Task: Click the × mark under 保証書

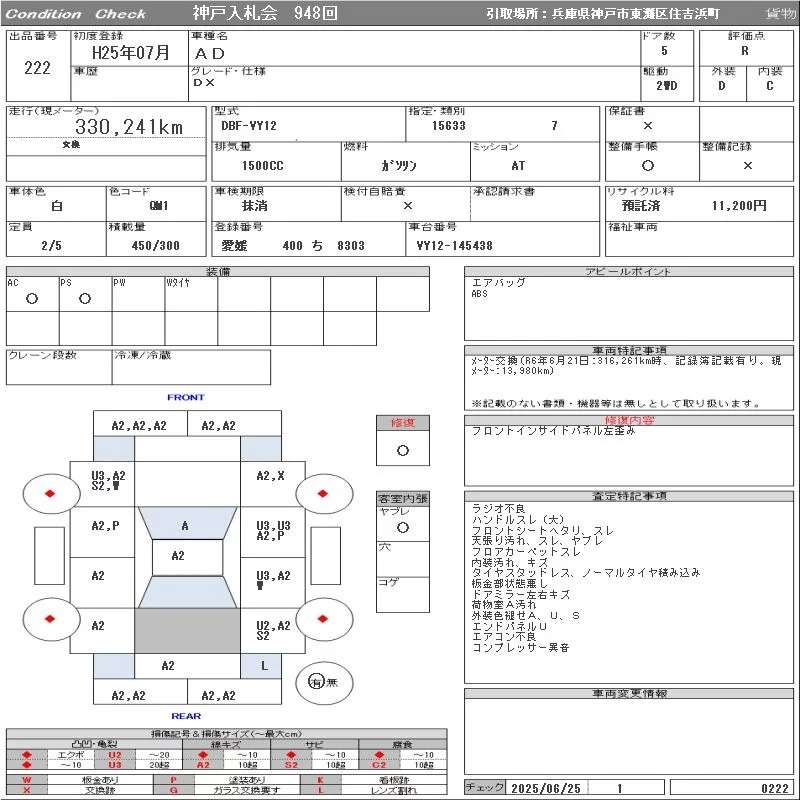Action: click(x=648, y=126)
